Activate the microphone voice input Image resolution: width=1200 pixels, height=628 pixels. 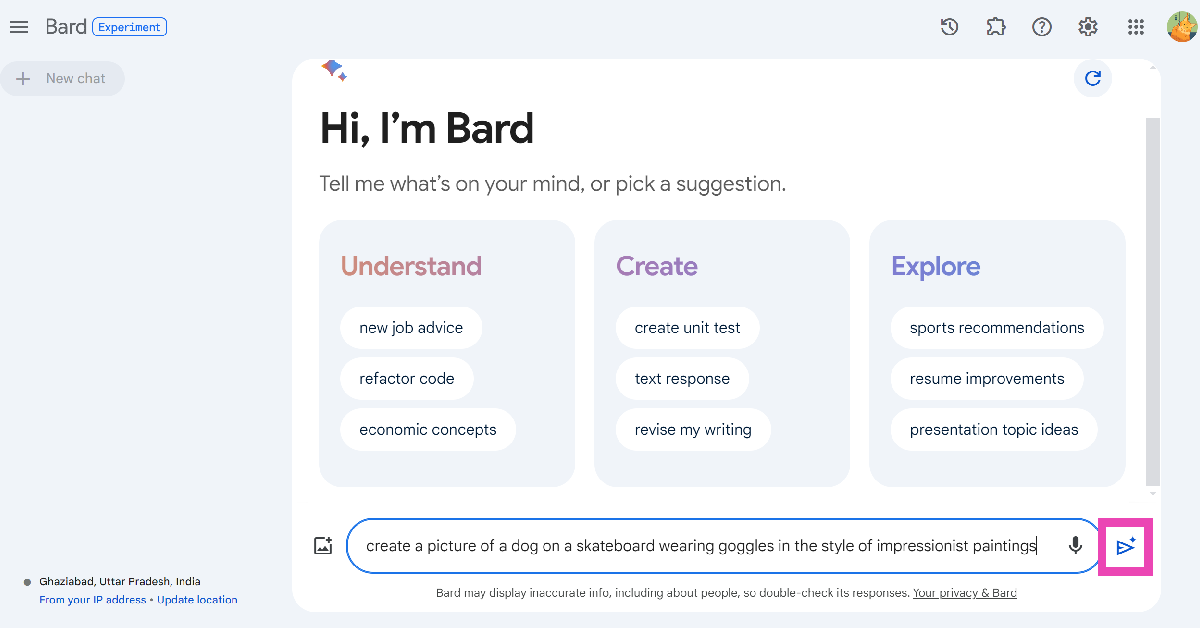click(x=1075, y=546)
